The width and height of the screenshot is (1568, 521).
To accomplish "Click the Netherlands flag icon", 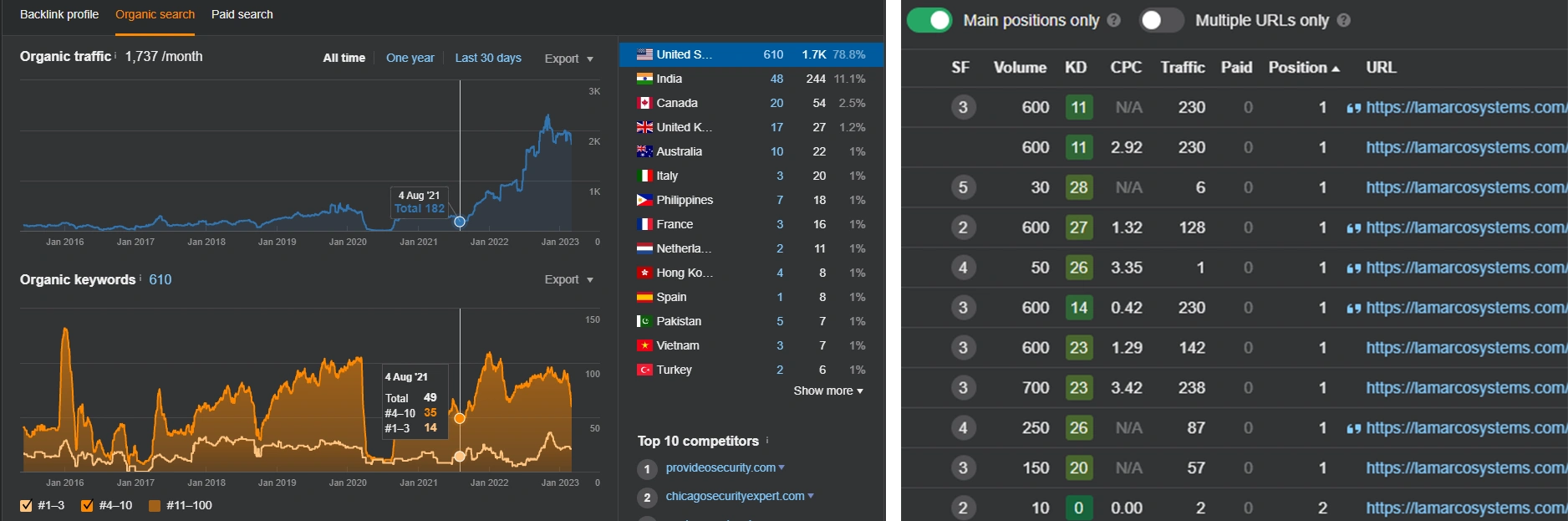I will [644, 248].
